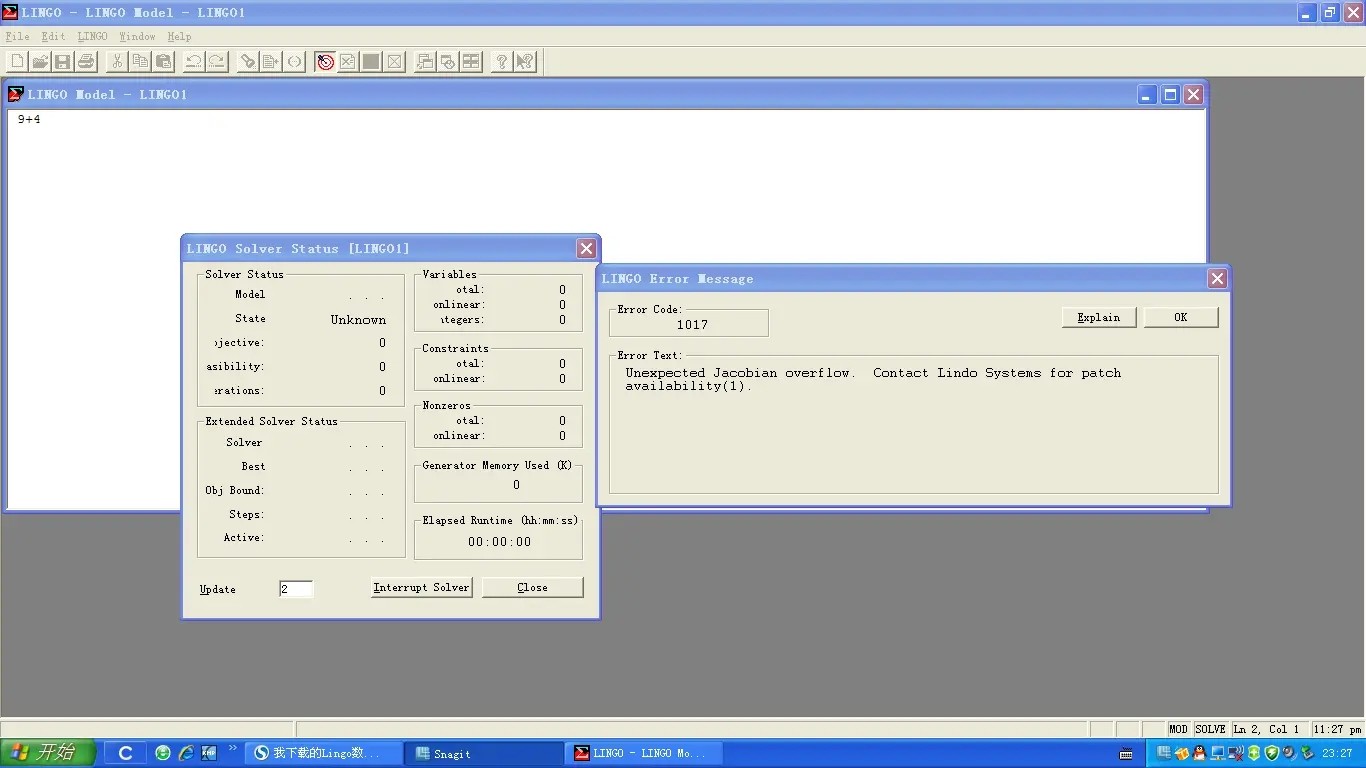Create a new model with the New toolbar icon
Screen dimensions: 1366x768
coord(17,62)
